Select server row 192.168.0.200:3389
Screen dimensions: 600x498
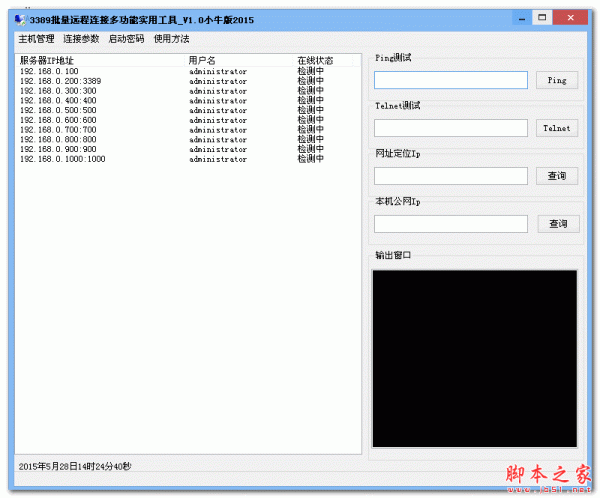click(188, 81)
